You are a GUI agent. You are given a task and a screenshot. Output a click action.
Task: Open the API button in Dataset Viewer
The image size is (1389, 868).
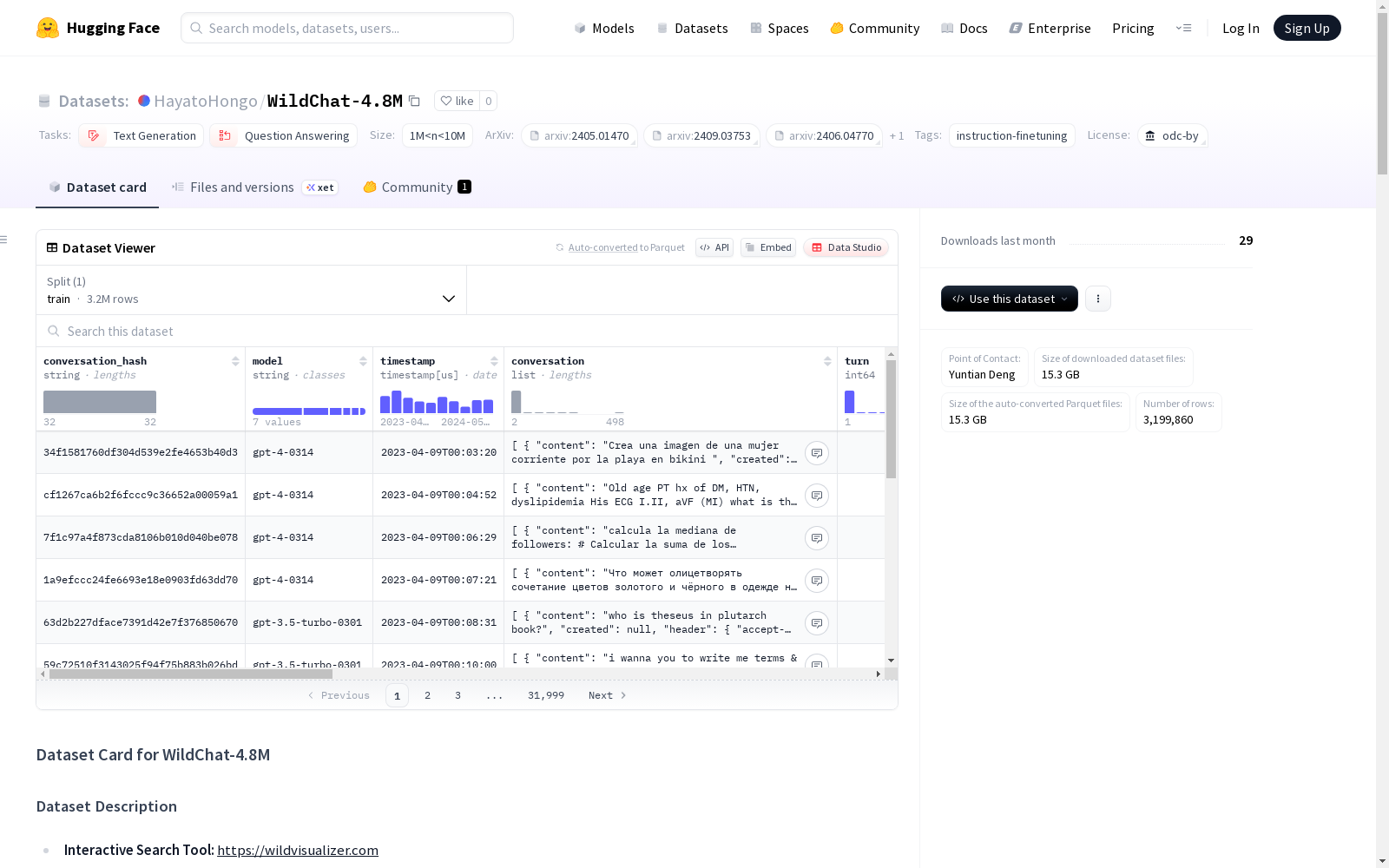[x=714, y=247]
